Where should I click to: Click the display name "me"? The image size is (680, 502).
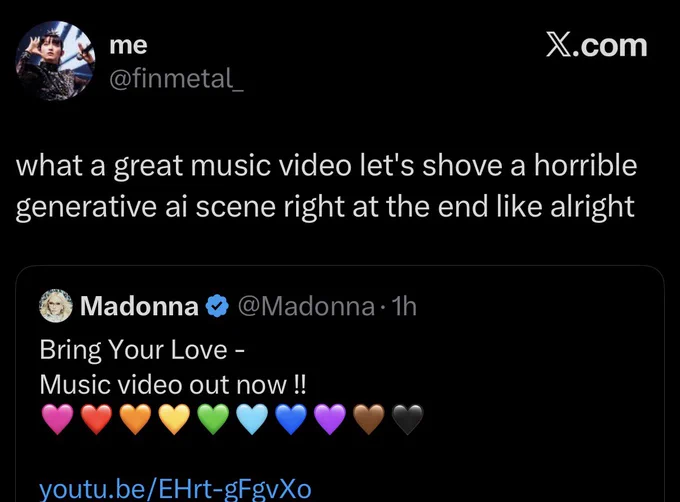click(x=128, y=46)
